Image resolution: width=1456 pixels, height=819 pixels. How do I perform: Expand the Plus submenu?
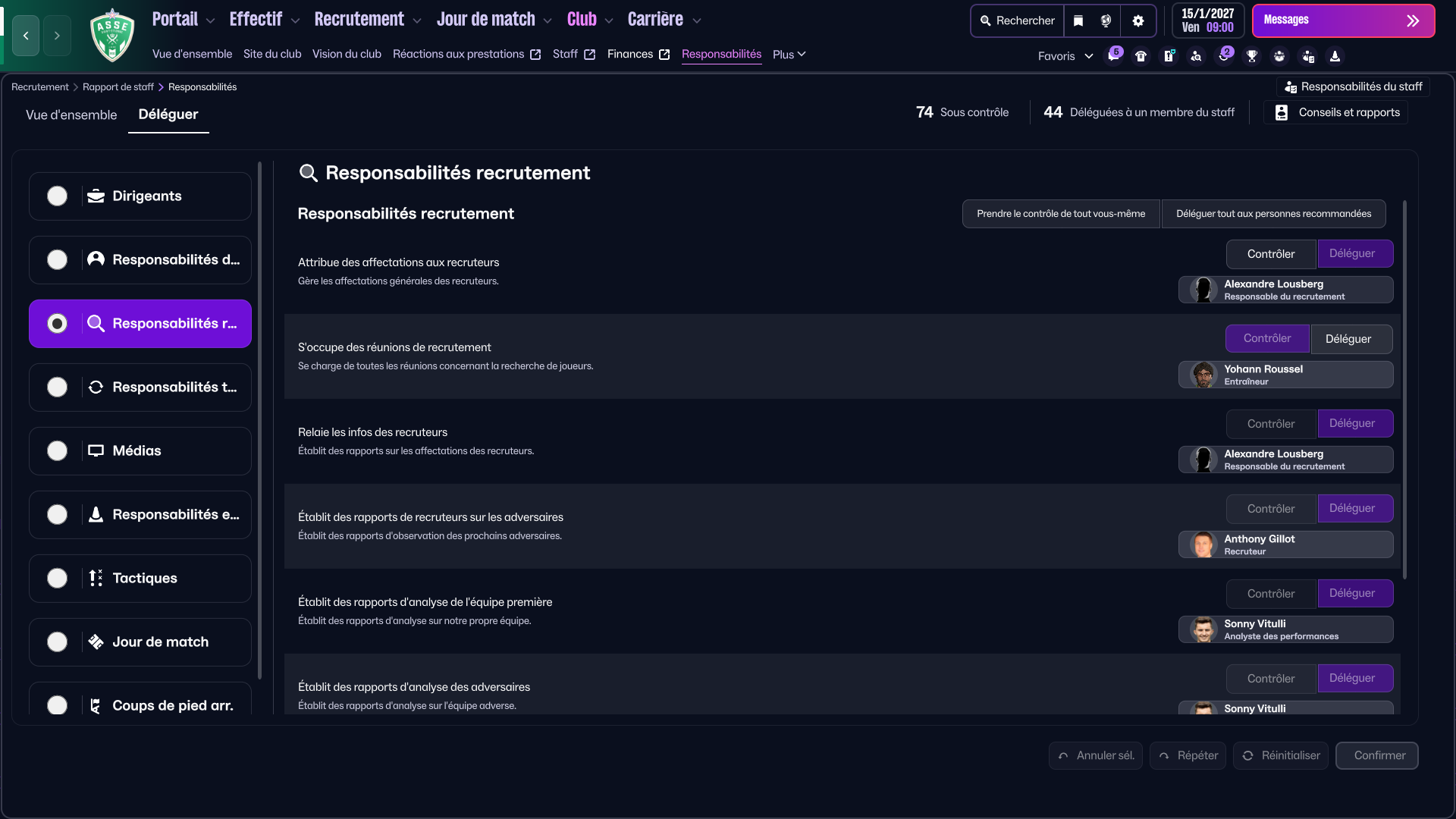click(789, 55)
